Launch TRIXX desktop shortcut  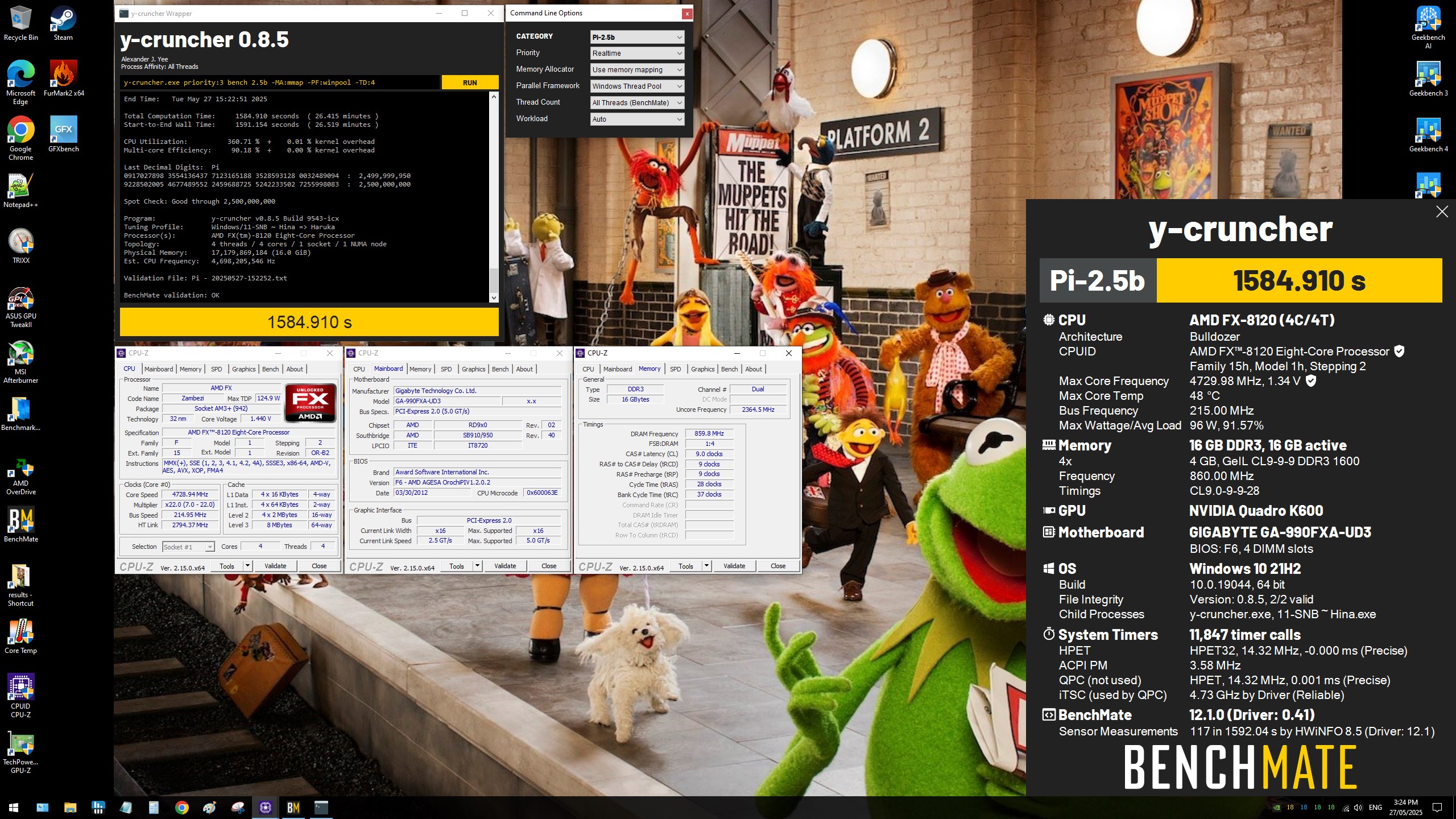coord(21,246)
